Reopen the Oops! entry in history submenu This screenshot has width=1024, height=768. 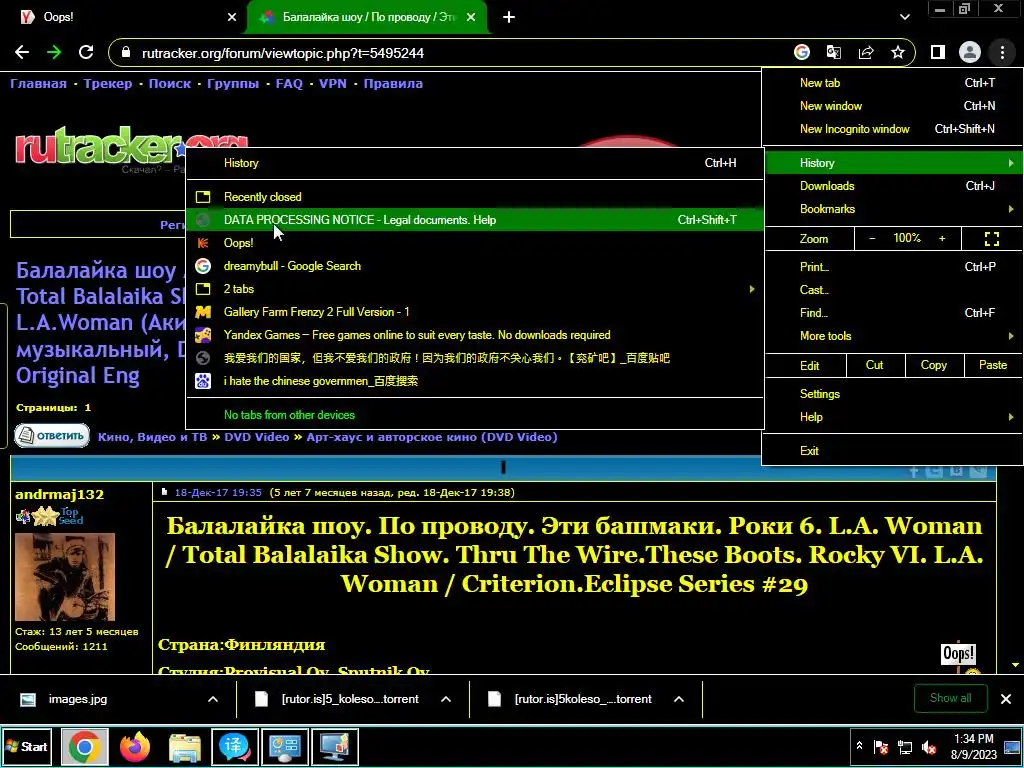pos(475,243)
